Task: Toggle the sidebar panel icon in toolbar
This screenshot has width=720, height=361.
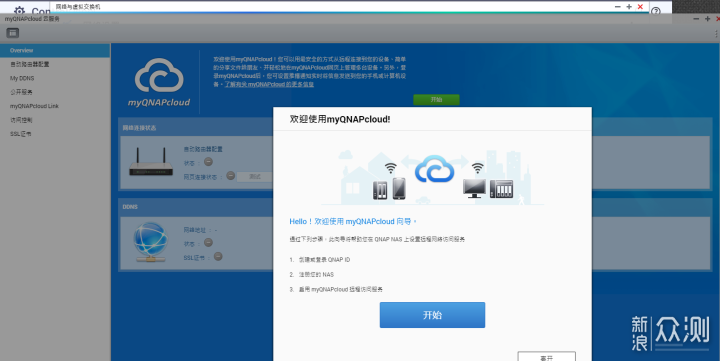Action: coord(13,33)
